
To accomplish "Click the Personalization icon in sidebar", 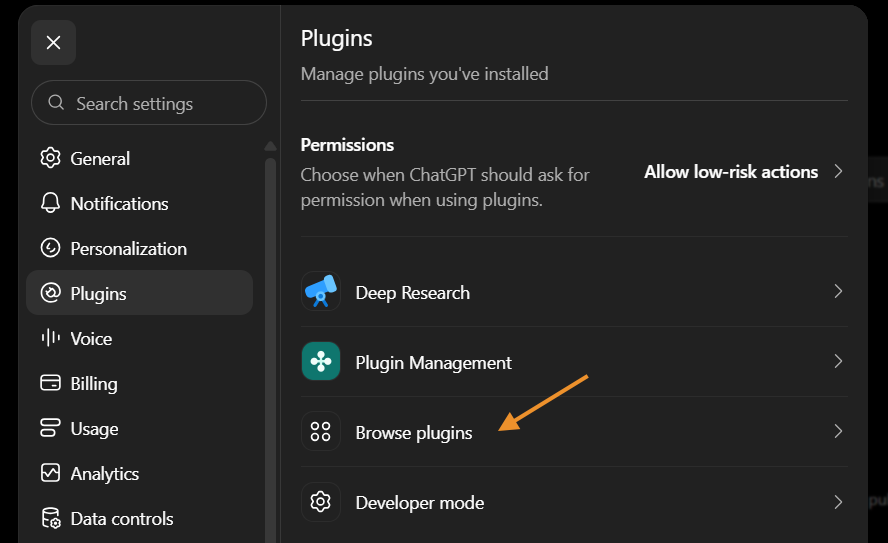I will [x=50, y=248].
